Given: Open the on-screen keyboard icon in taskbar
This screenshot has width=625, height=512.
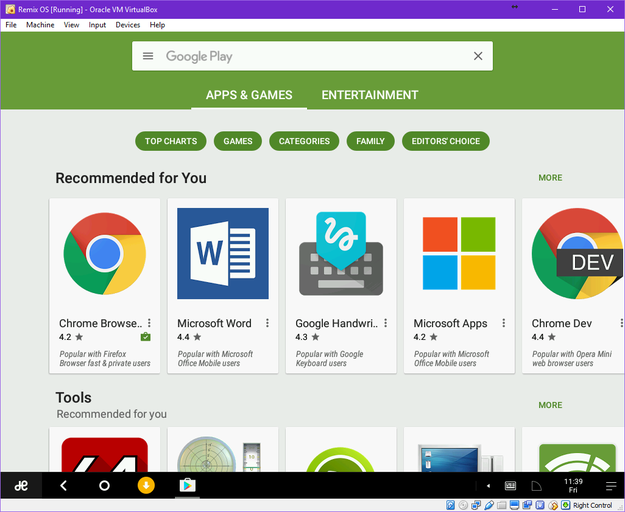Looking at the screenshot, I should 510,486.
